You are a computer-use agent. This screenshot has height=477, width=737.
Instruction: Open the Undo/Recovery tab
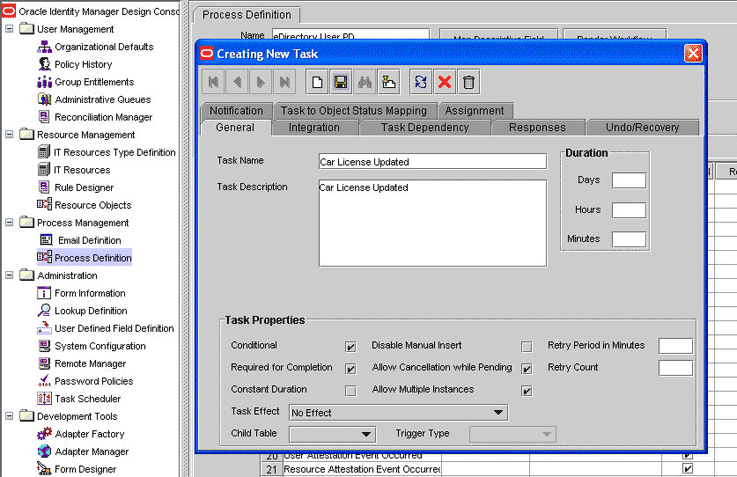click(642, 127)
